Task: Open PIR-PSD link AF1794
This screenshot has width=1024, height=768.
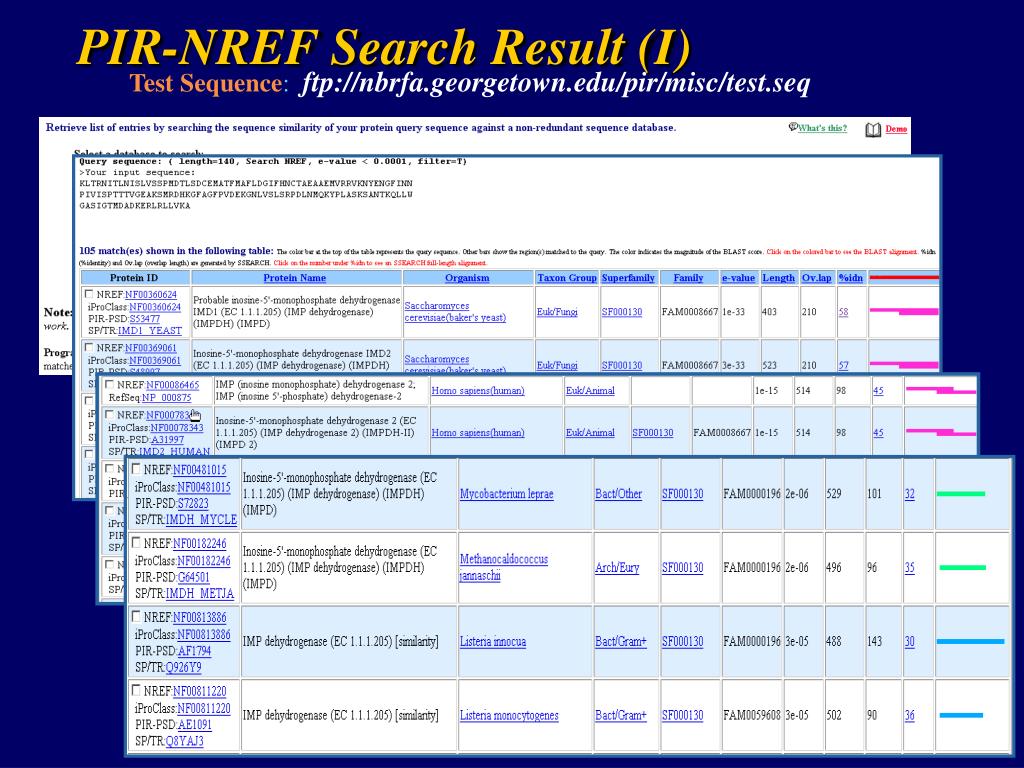Action: click(195, 651)
